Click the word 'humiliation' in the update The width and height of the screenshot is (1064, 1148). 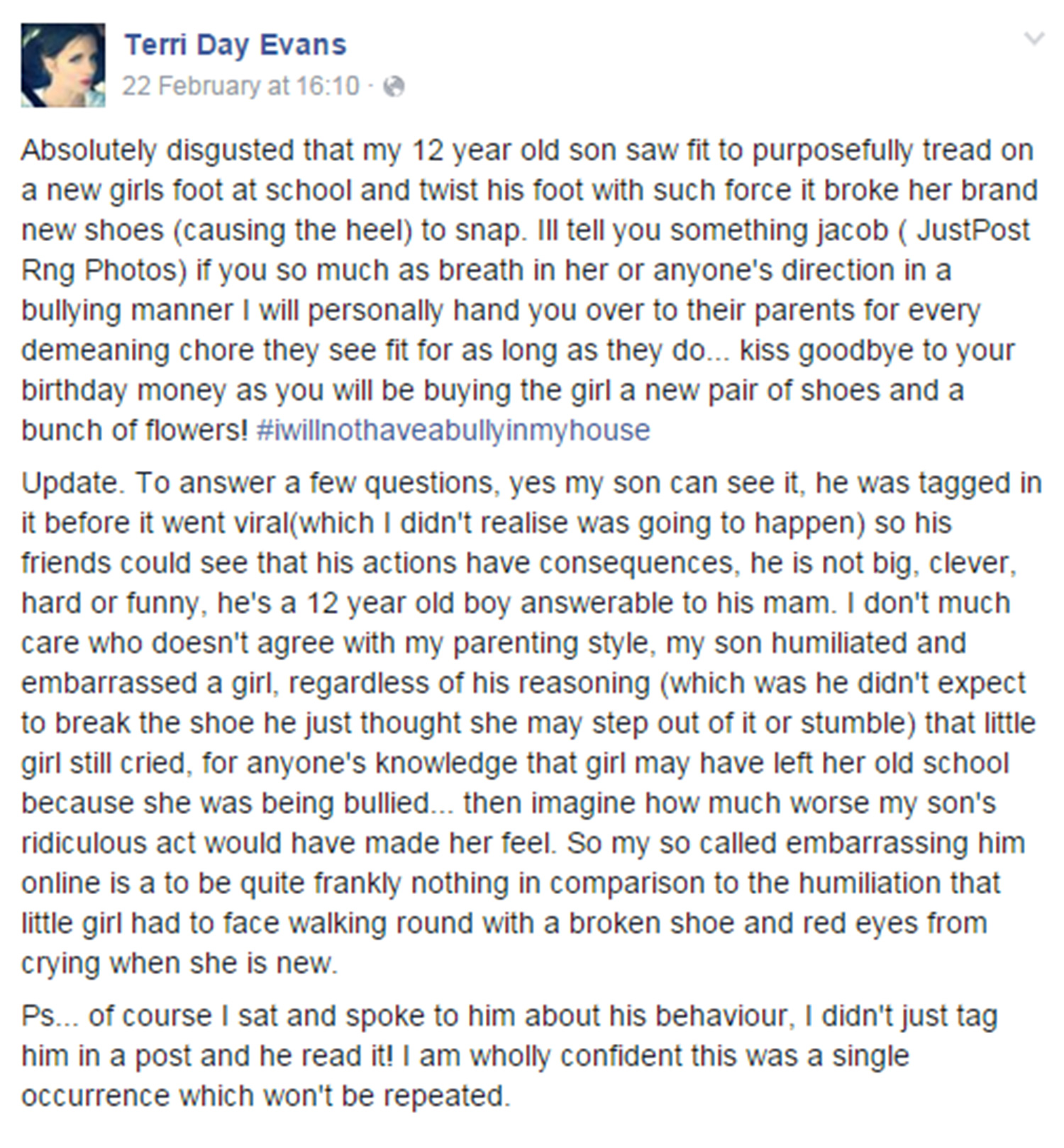point(899,883)
